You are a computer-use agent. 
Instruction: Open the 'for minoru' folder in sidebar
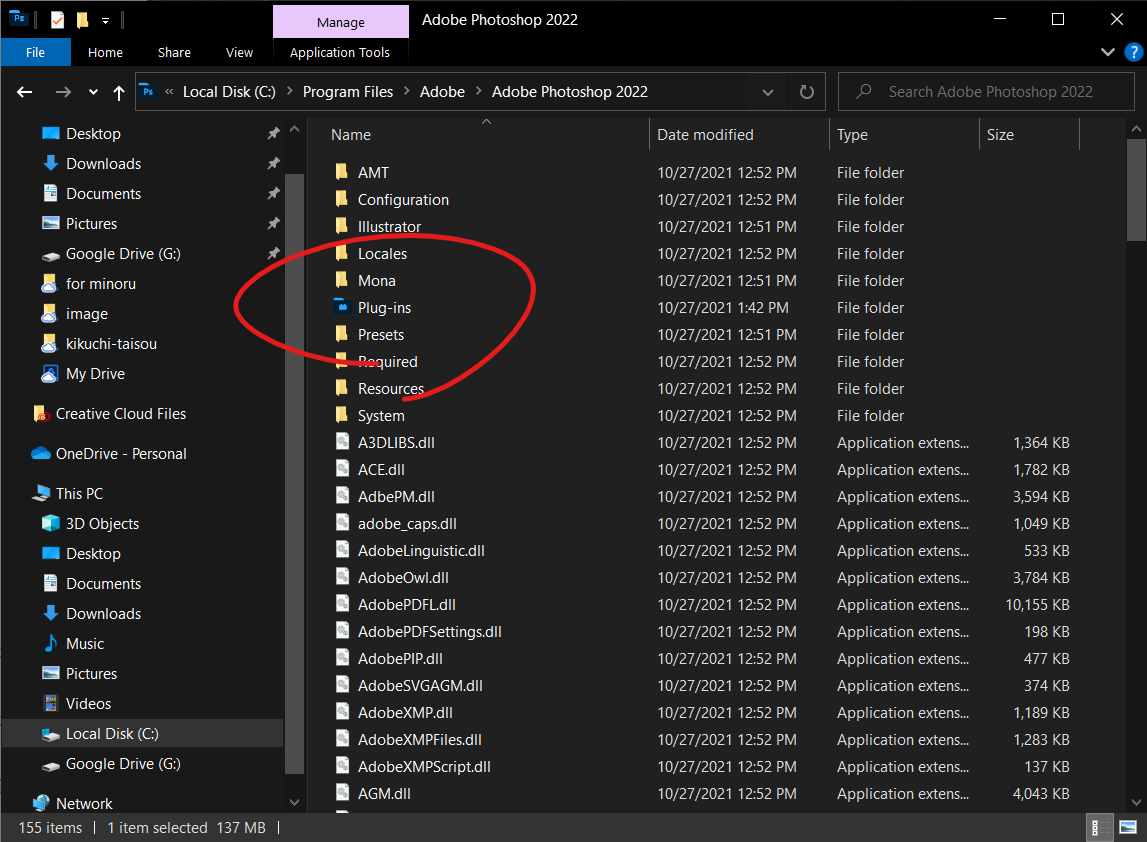[100, 284]
